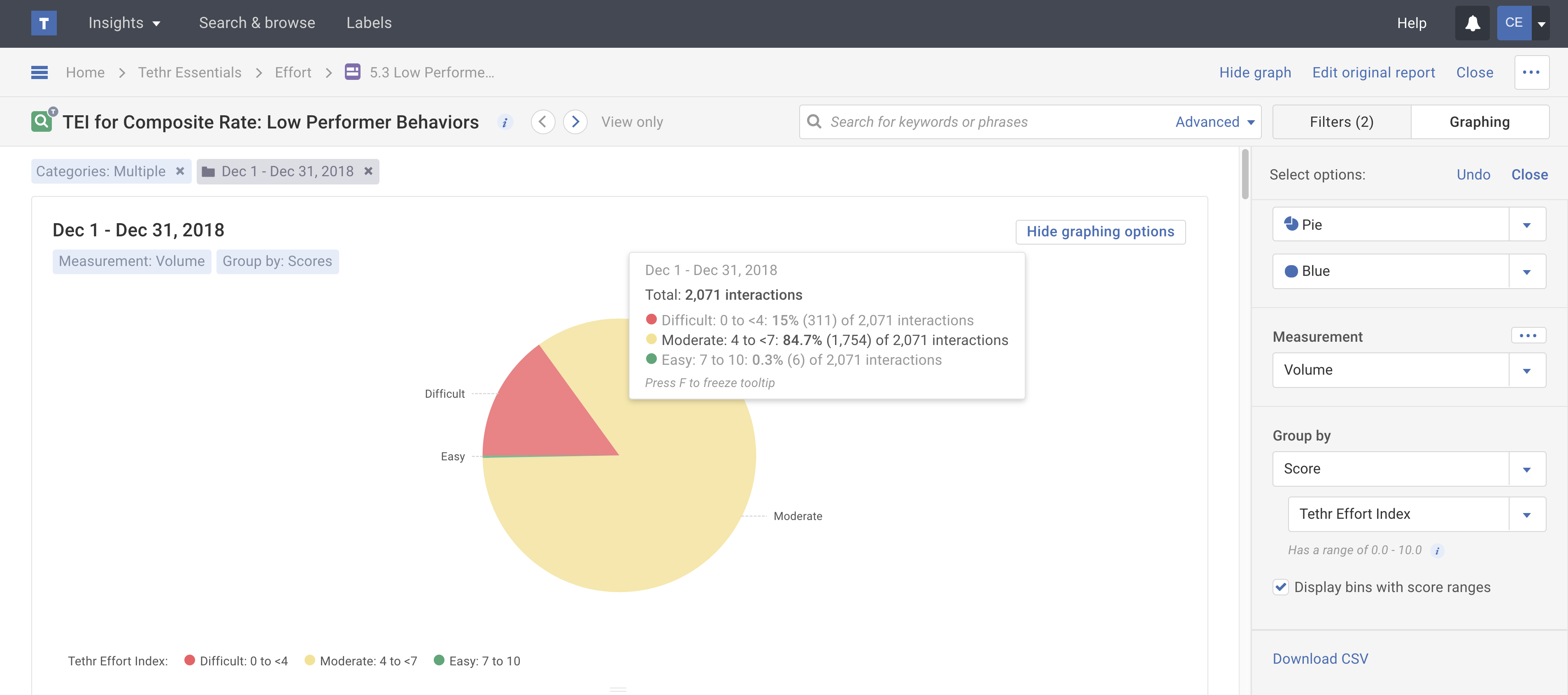Remove the Categories: Multiple filter chip
The height and width of the screenshot is (695, 1568).
point(180,171)
